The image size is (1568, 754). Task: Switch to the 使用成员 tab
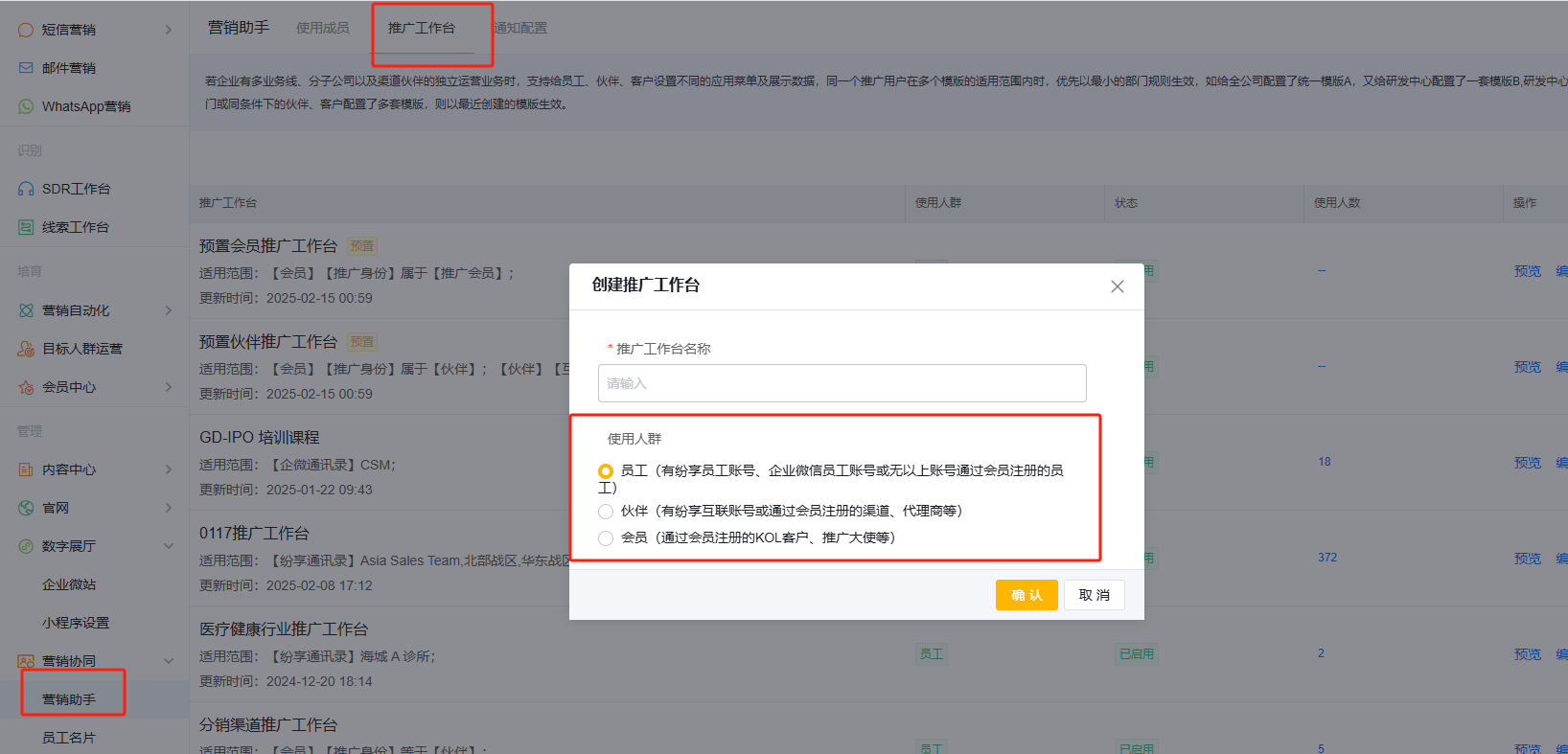pos(323,28)
